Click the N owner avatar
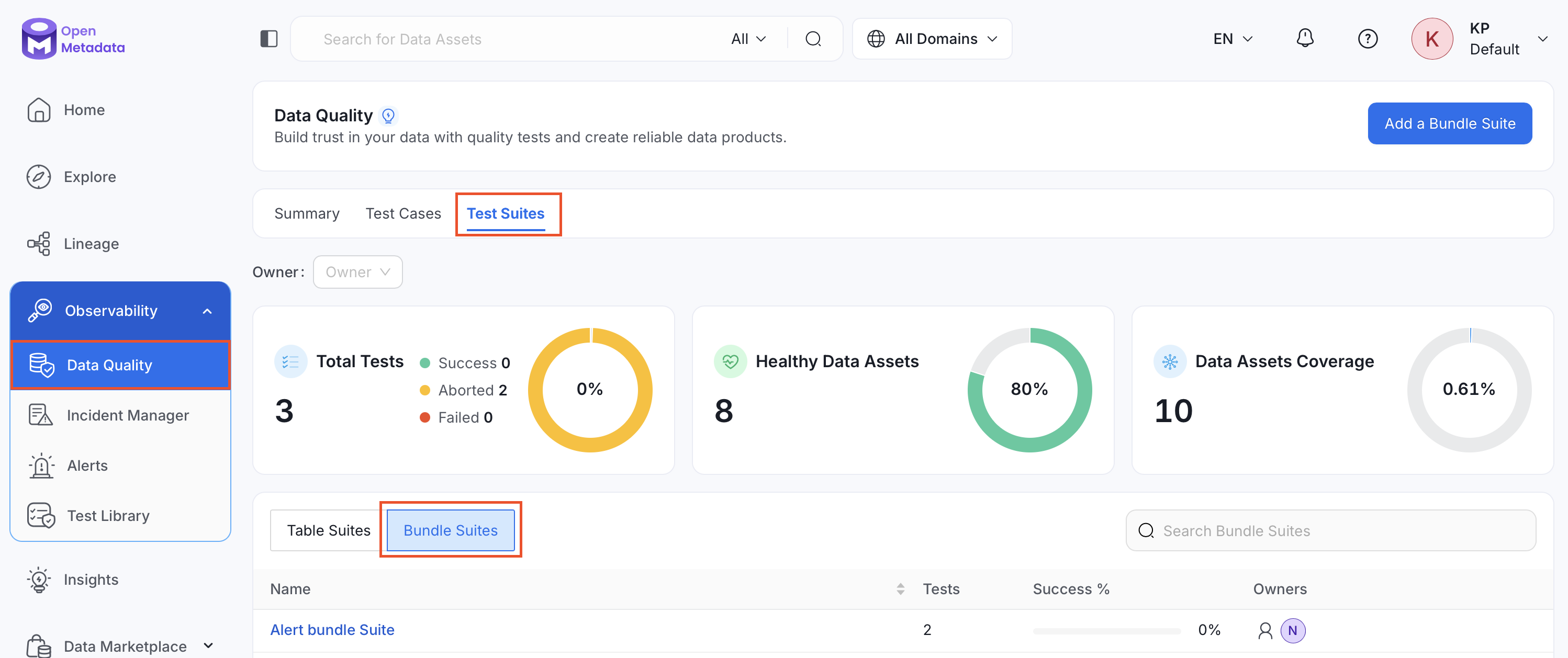 click(1292, 631)
